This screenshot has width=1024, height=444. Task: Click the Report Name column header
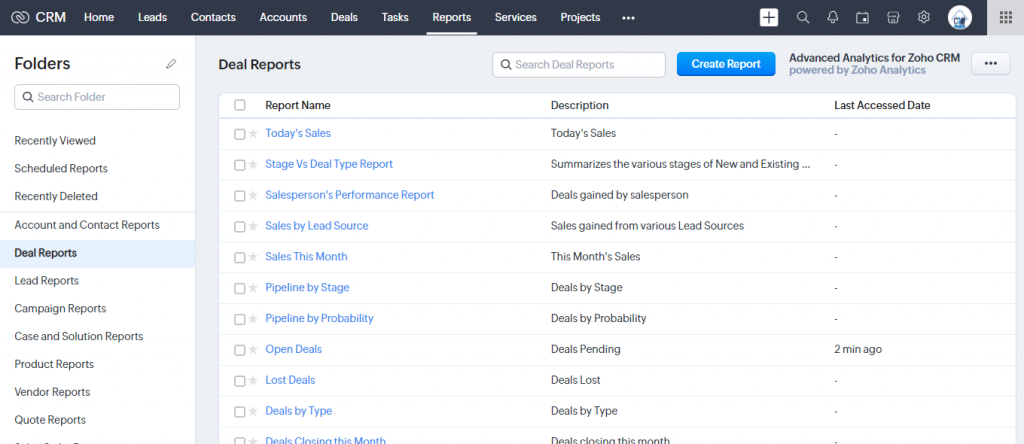point(298,105)
